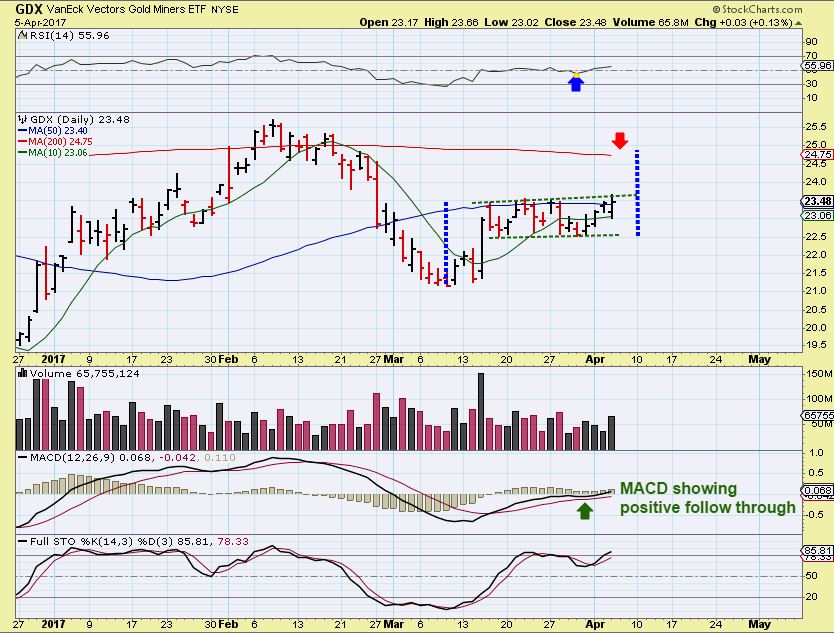The width and height of the screenshot is (834, 634).
Task: Click the StockCharts.com copyright label
Action: pyautogui.click(x=757, y=9)
